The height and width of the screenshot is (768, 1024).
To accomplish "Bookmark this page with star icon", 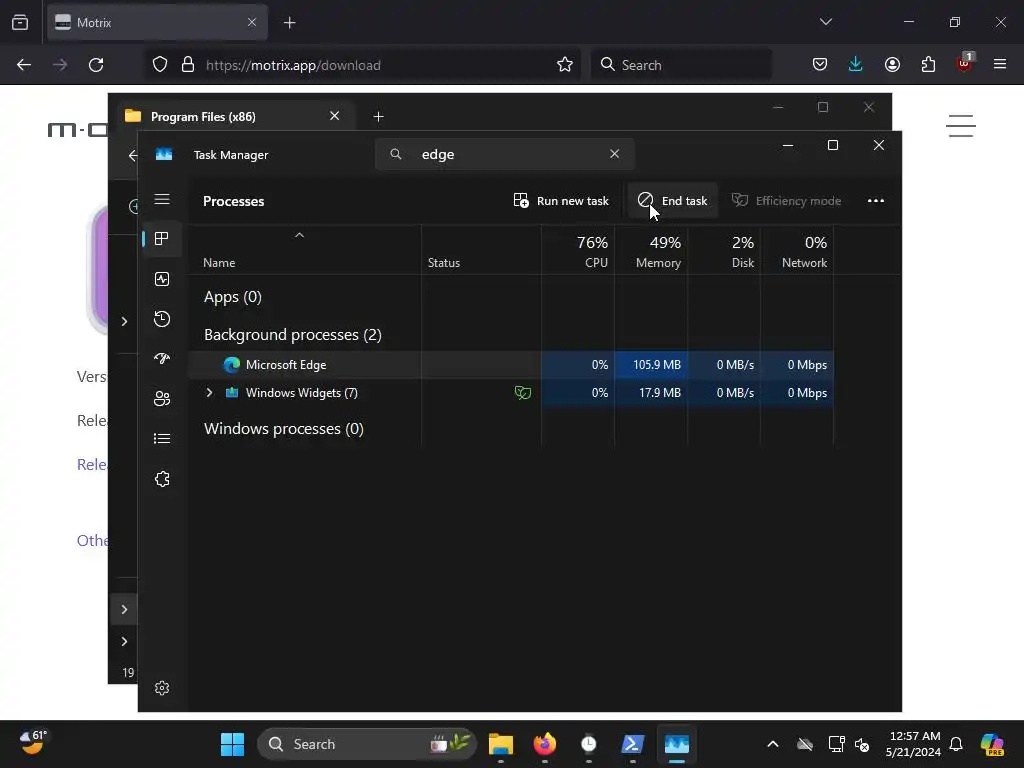I will pyautogui.click(x=565, y=65).
